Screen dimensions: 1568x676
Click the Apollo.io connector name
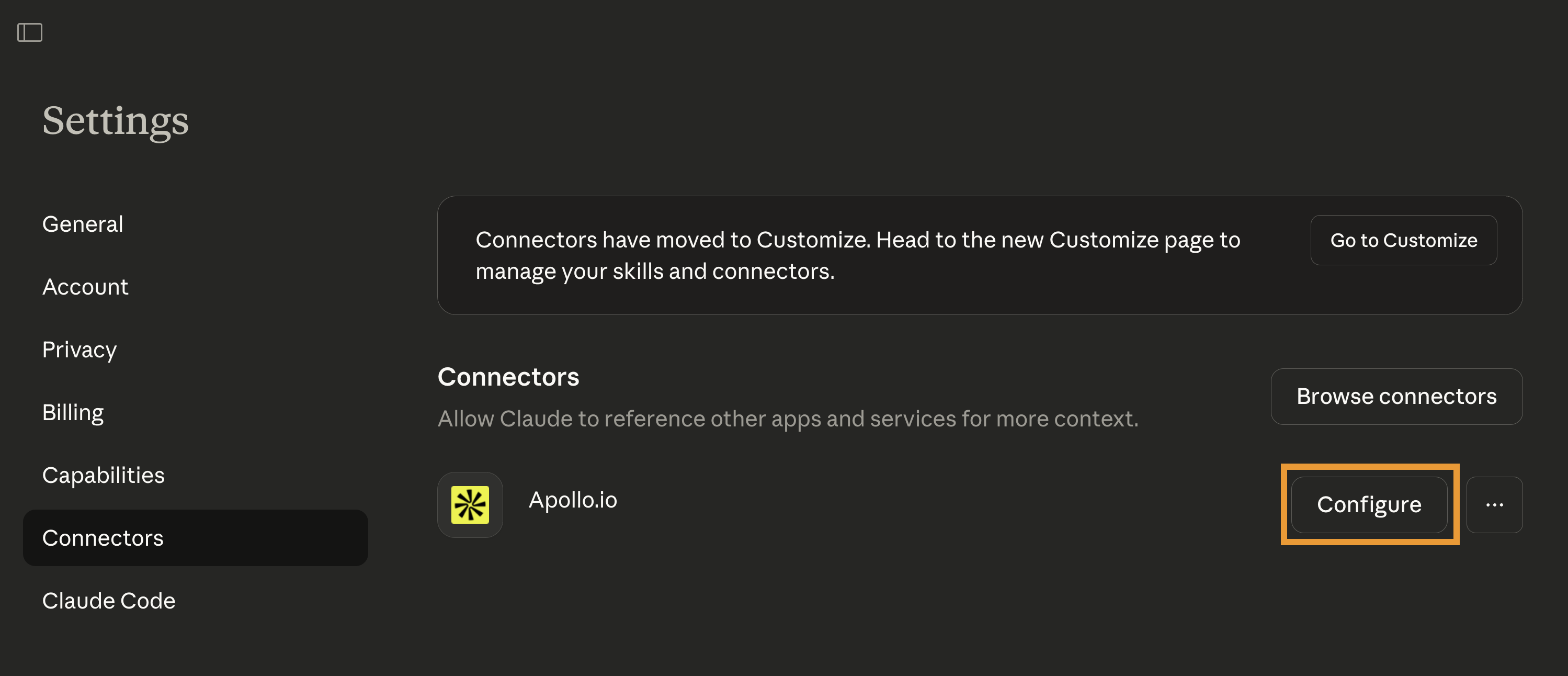(x=572, y=500)
